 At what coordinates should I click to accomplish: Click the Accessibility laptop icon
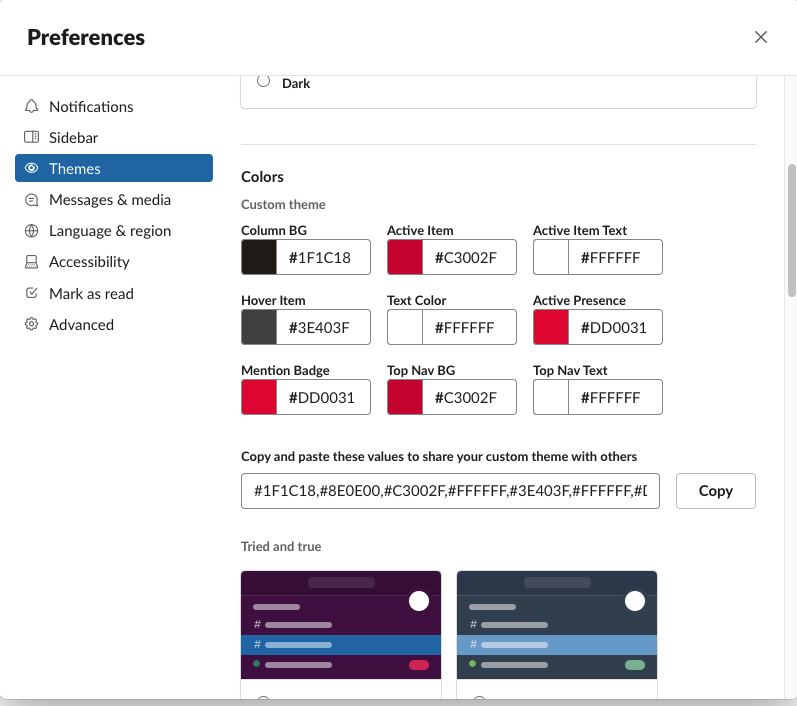pyautogui.click(x=32, y=262)
